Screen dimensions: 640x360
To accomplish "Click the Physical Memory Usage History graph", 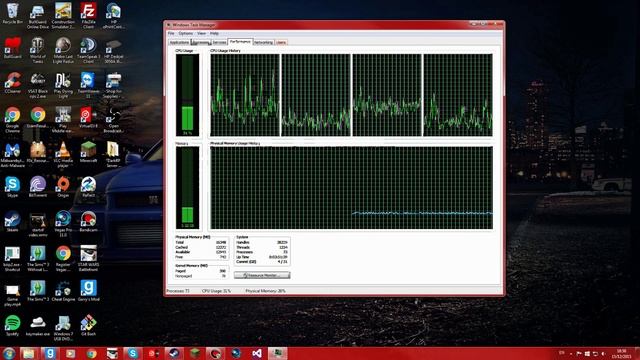I will (x=351, y=188).
